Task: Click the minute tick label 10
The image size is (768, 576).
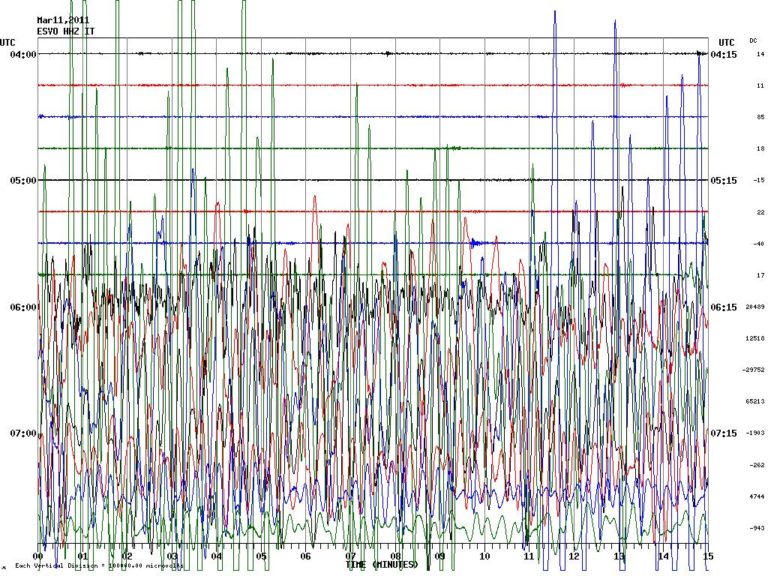Action: 484,556
